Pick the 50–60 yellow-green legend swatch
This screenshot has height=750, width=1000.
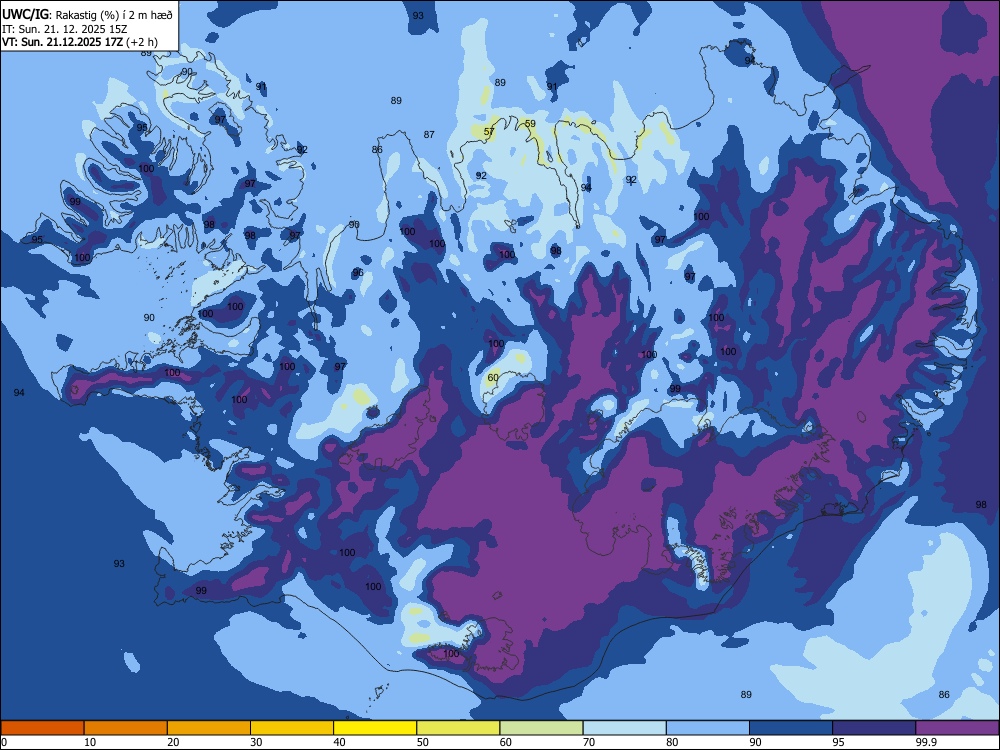pyautogui.click(x=458, y=728)
